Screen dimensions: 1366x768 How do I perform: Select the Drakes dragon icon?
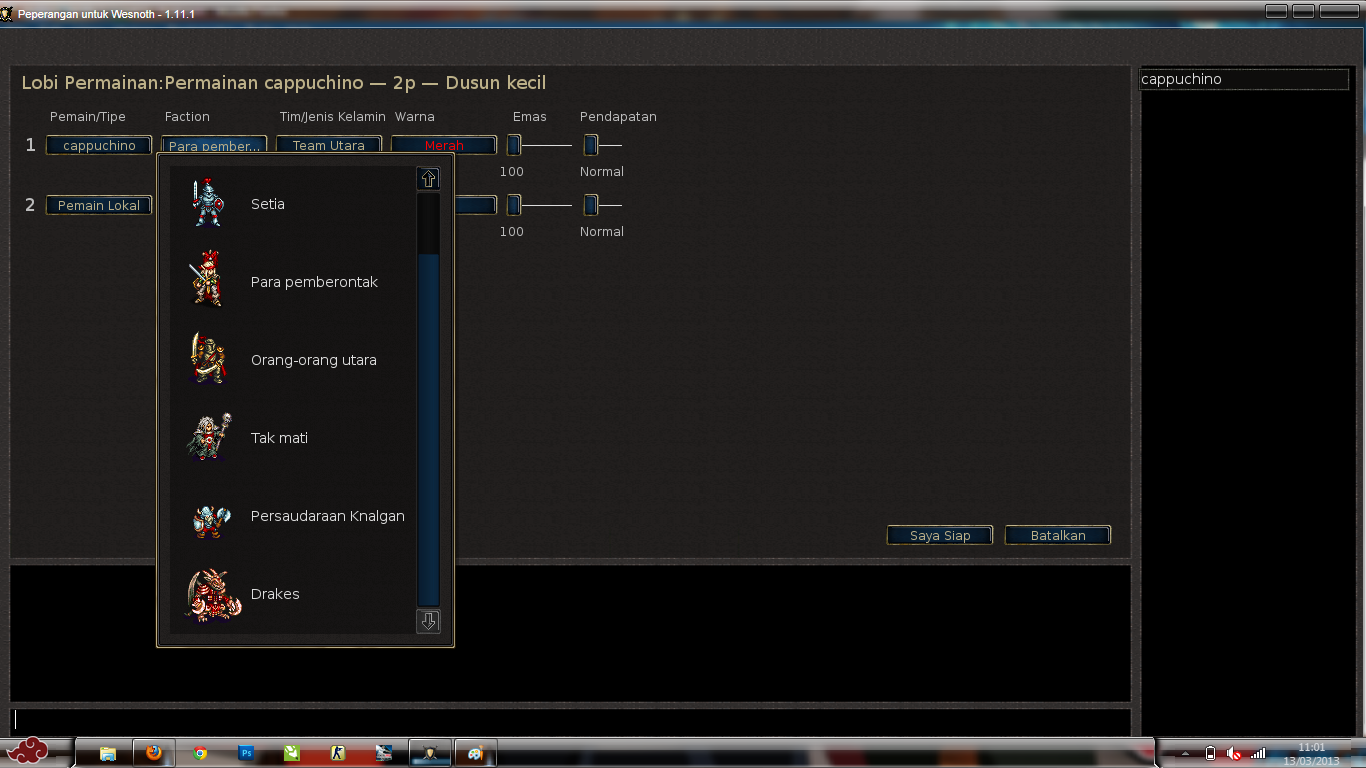213,594
